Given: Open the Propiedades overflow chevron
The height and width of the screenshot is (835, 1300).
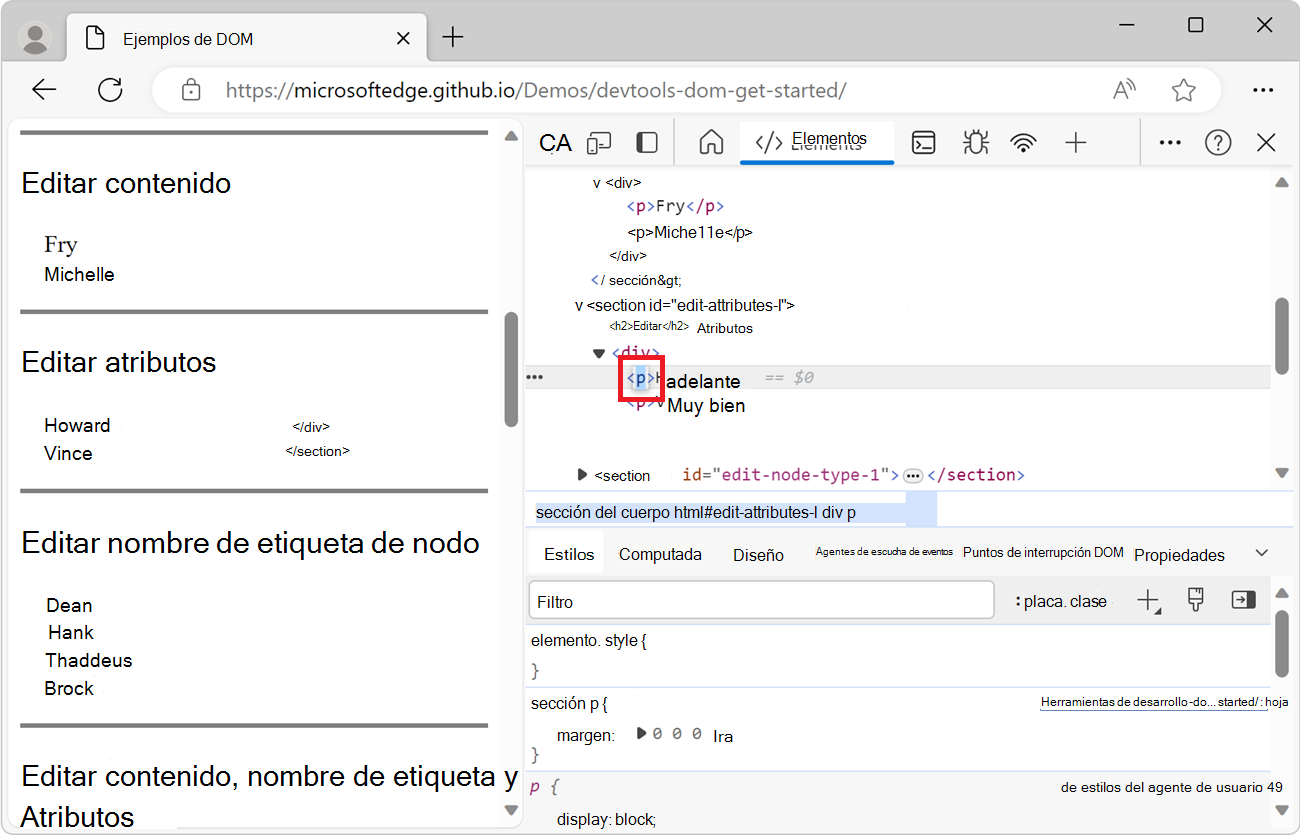Looking at the screenshot, I should (1261, 553).
